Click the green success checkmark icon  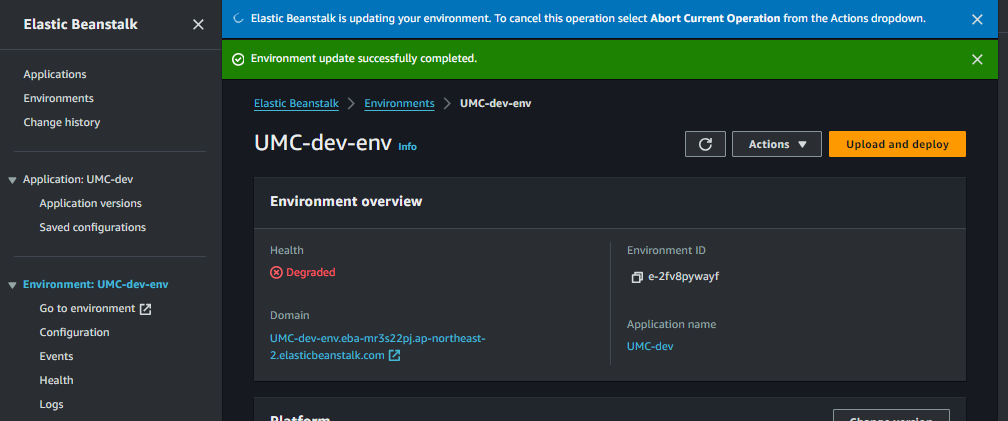coord(238,59)
